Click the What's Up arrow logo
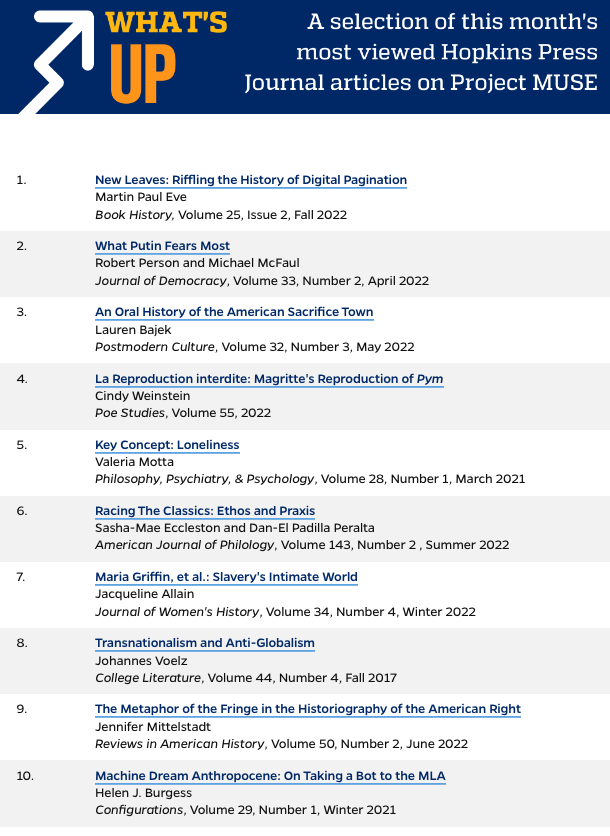 click(x=58, y=62)
